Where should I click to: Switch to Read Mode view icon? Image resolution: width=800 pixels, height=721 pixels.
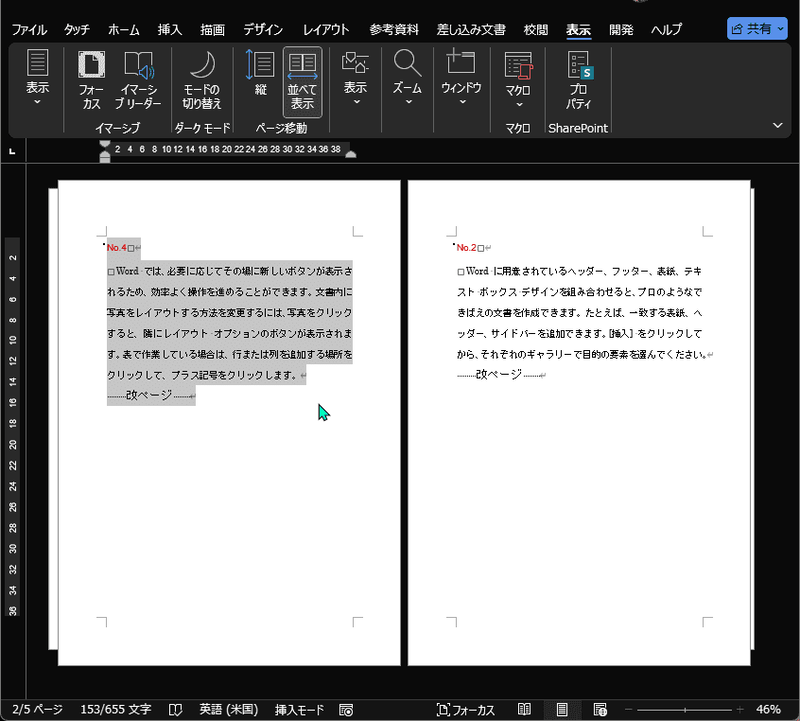tap(524, 709)
